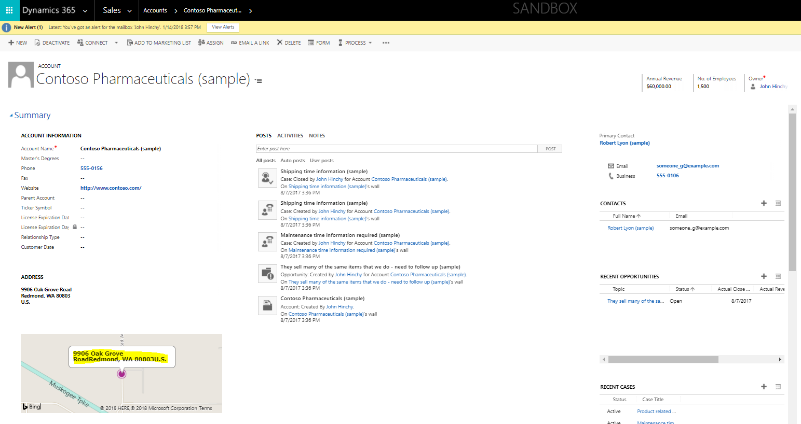The height and width of the screenshot is (424, 801).
Task: Switch to the ACTIVITIES tab
Action: 290,136
